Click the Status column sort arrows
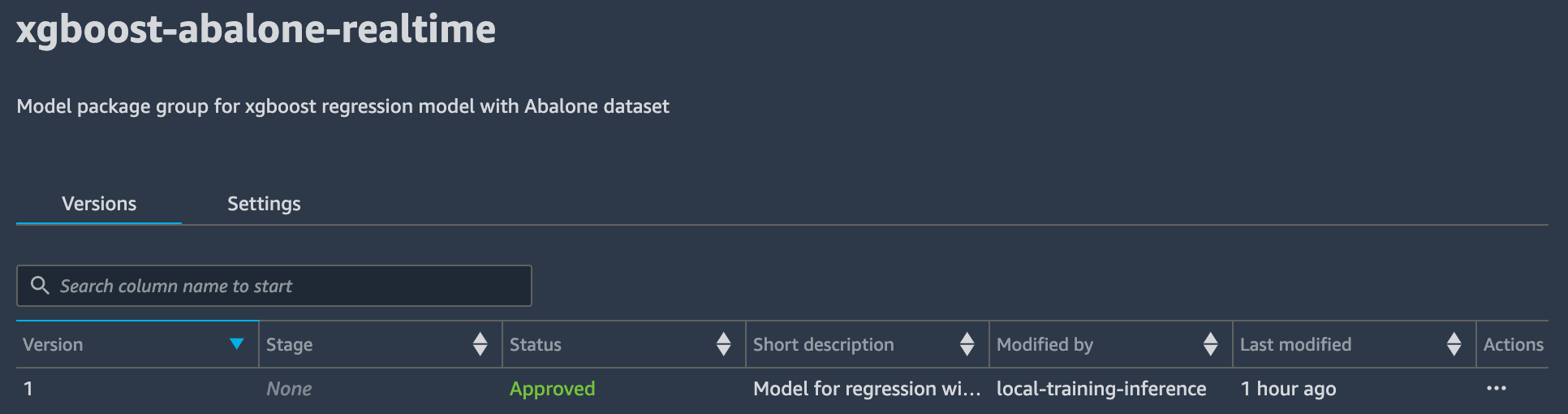Image resolution: width=1568 pixels, height=414 pixels. point(724,344)
